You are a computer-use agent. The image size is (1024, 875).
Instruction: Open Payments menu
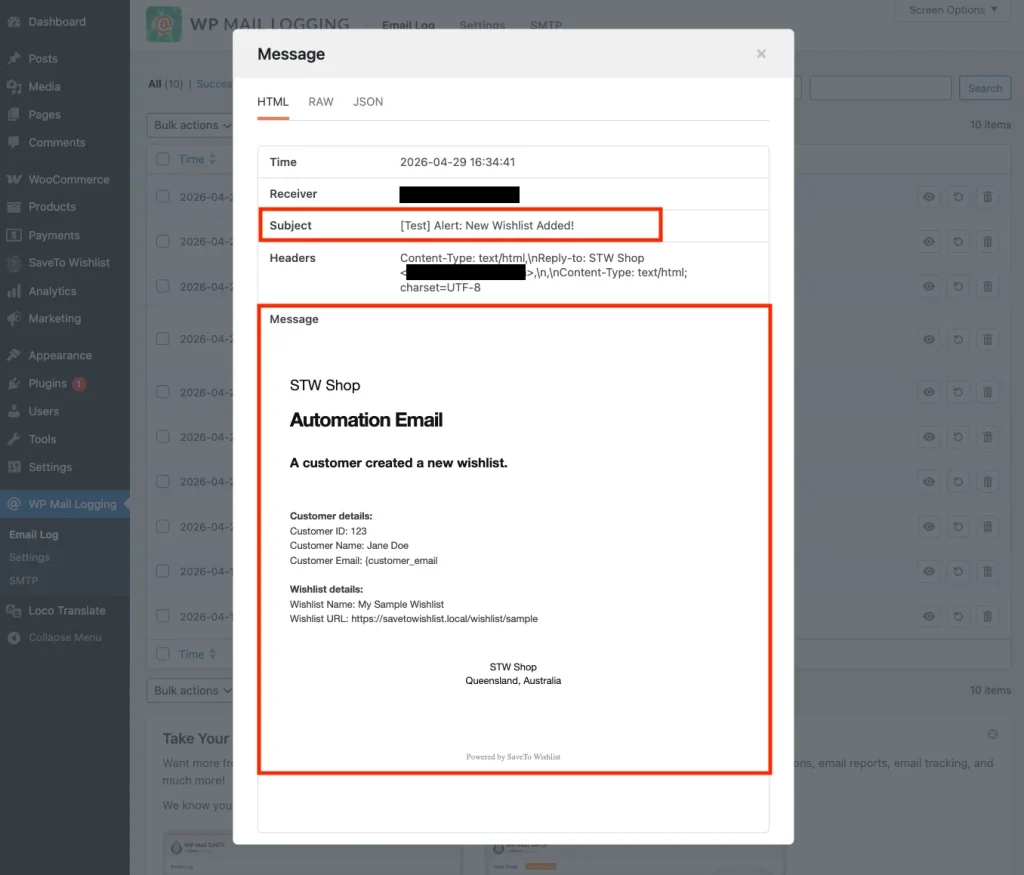(x=54, y=235)
